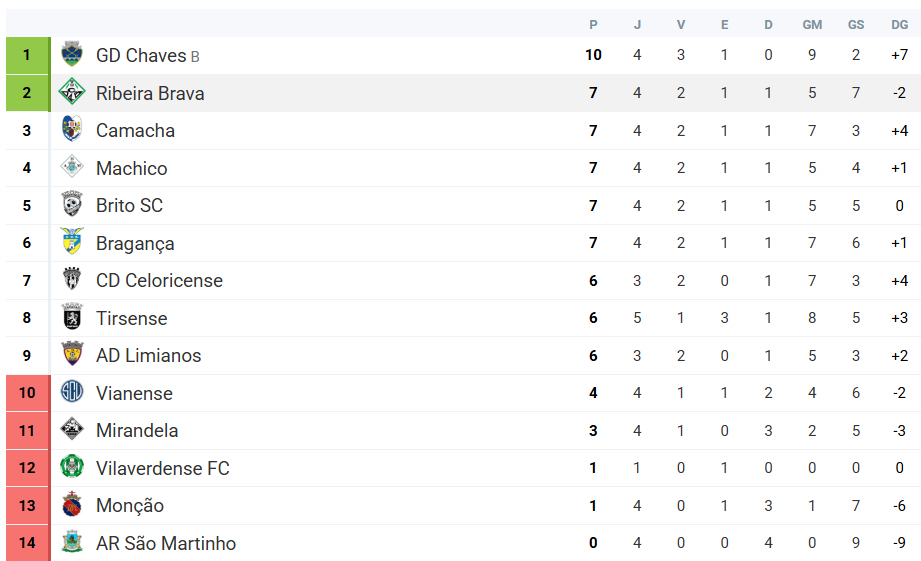Open the Mirandela team link
Image resolution: width=921 pixels, height=561 pixels.
point(137,431)
